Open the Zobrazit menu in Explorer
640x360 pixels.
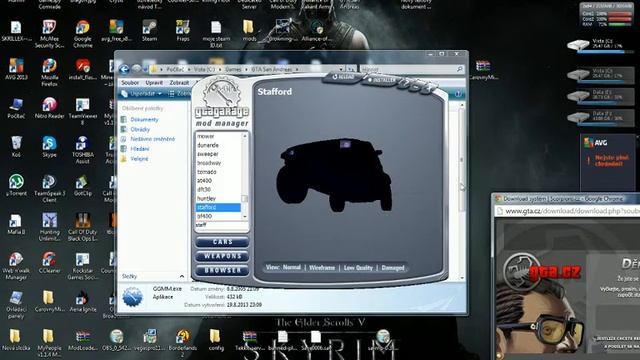[179, 82]
